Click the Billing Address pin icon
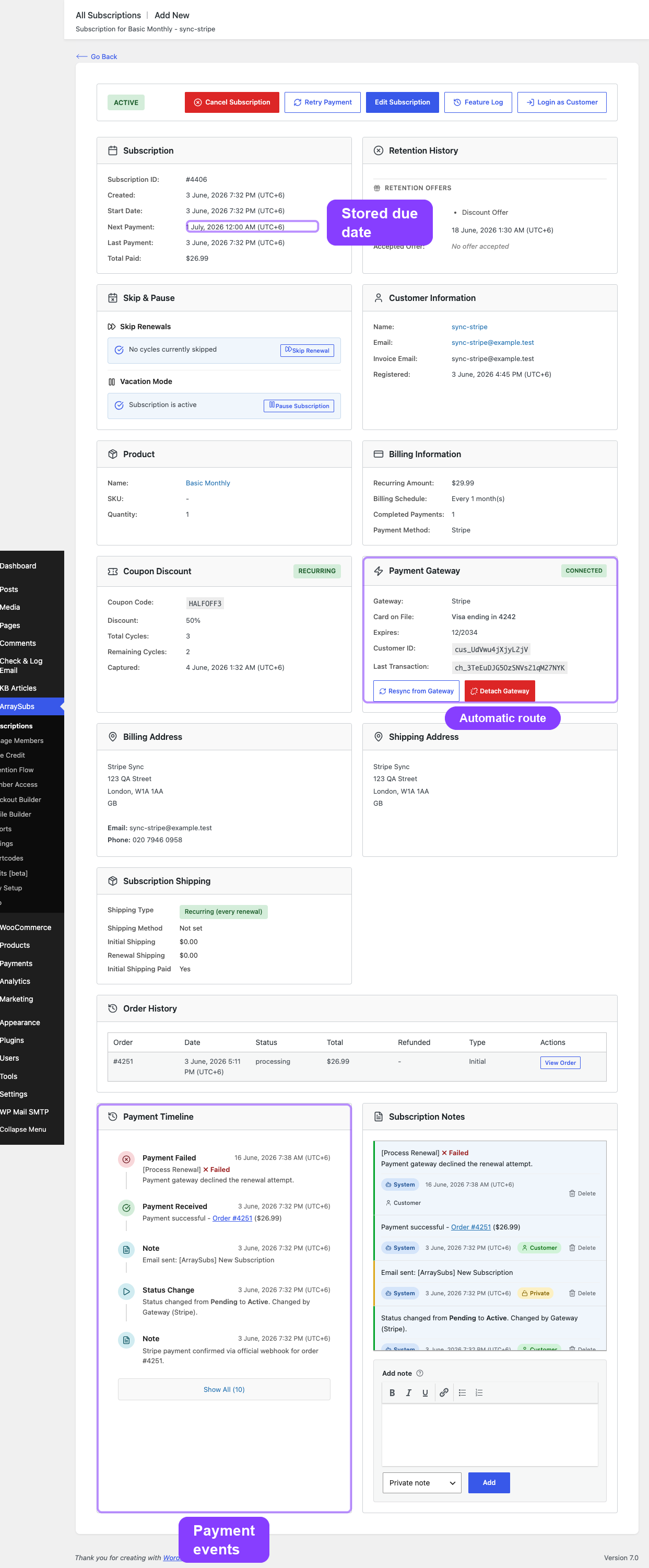Image resolution: width=649 pixels, height=1568 pixels. click(x=113, y=737)
